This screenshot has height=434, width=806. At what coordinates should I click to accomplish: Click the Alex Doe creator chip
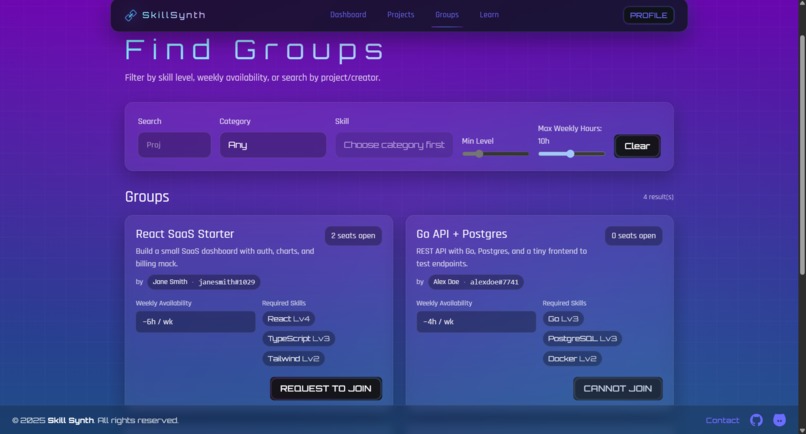click(x=476, y=282)
